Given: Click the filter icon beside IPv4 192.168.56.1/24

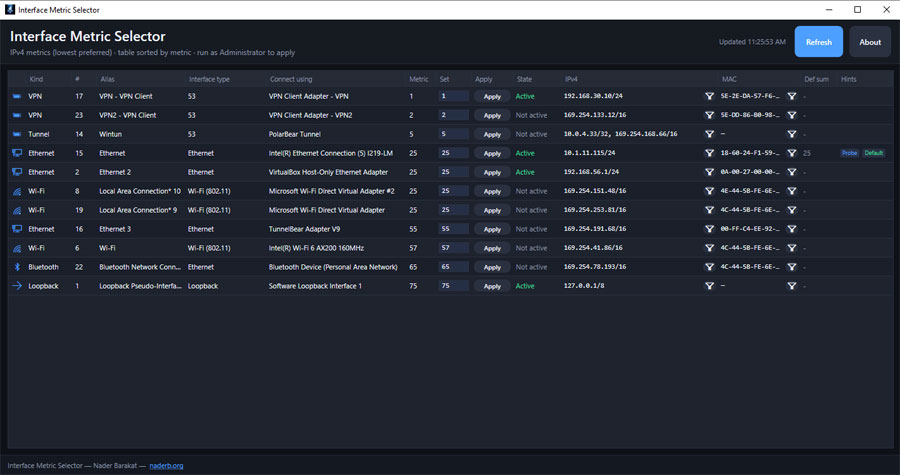Looking at the screenshot, I should coord(709,172).
